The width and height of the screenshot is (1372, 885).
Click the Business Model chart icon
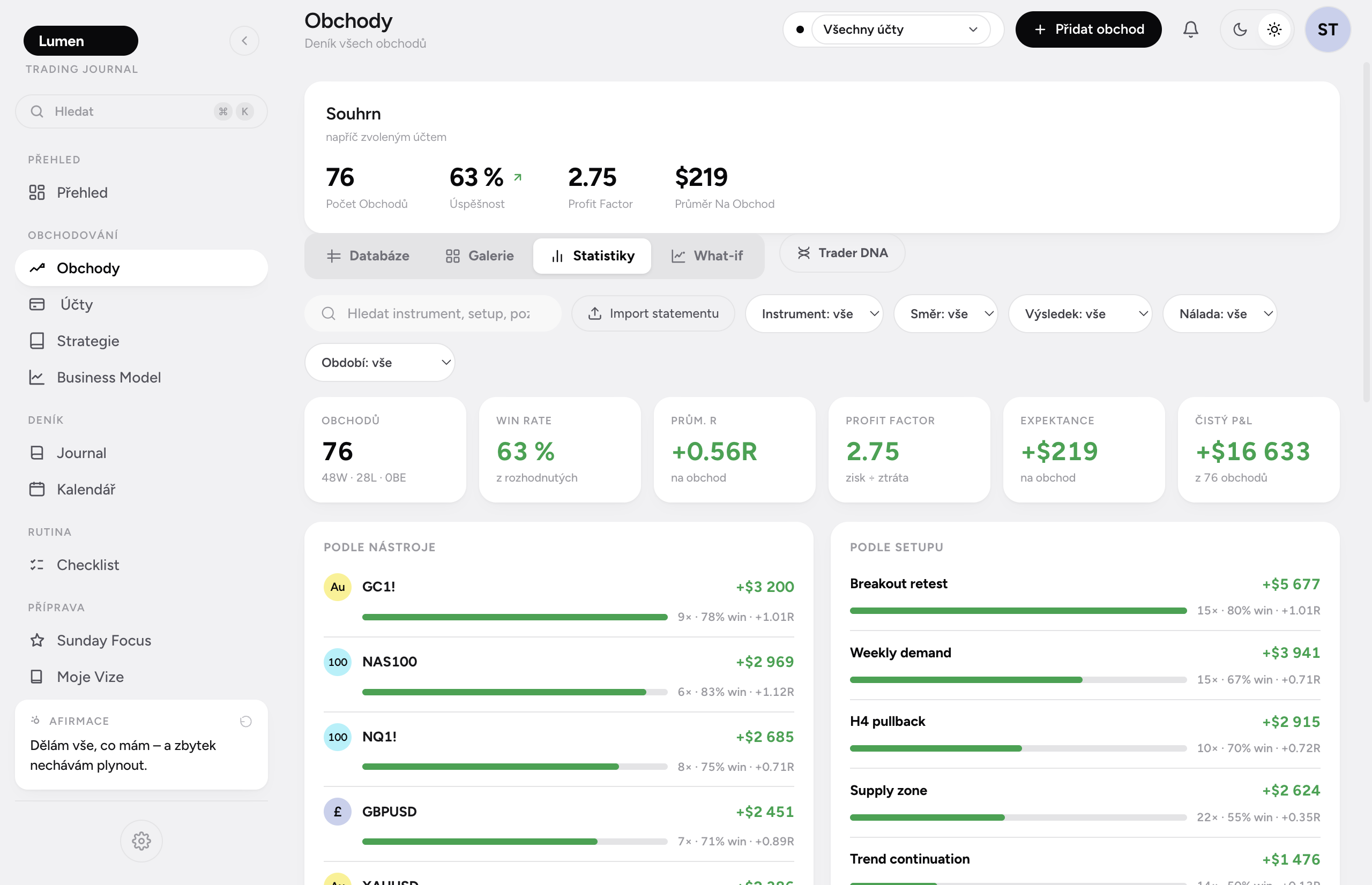pos(37,378)
